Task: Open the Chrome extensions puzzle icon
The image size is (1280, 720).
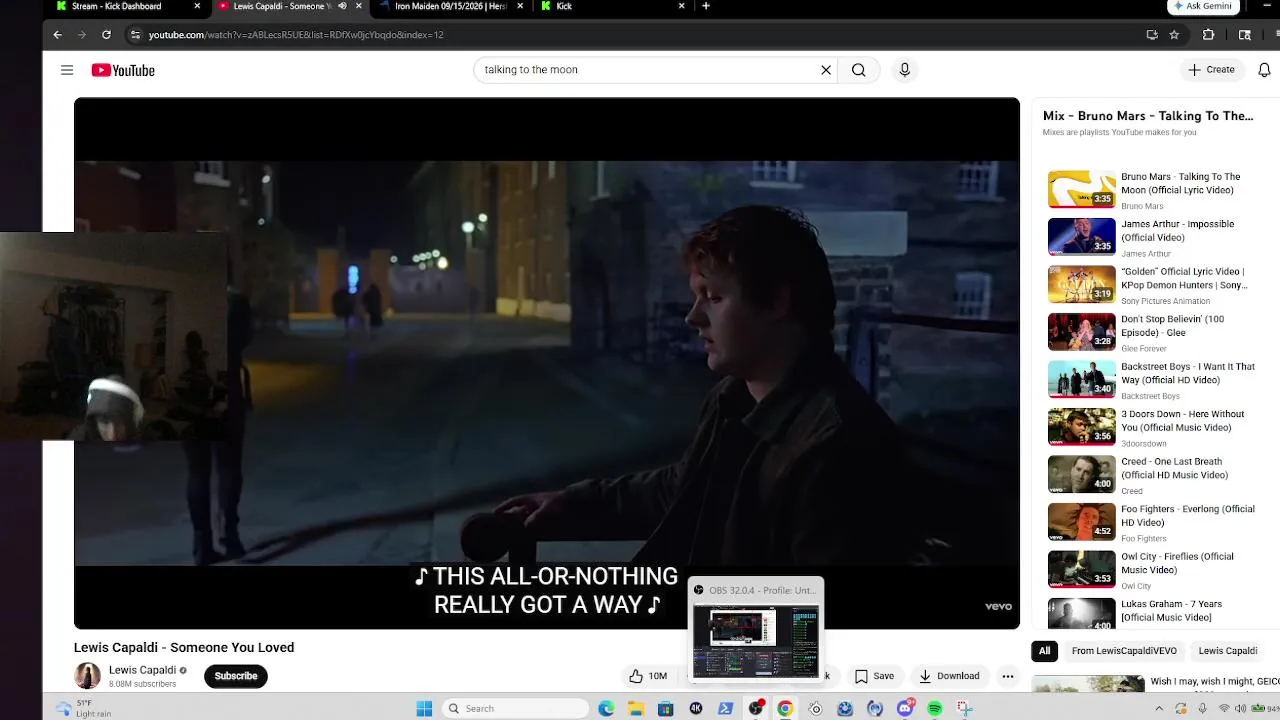Action: pyautogui.click(x=1208, y=34)
